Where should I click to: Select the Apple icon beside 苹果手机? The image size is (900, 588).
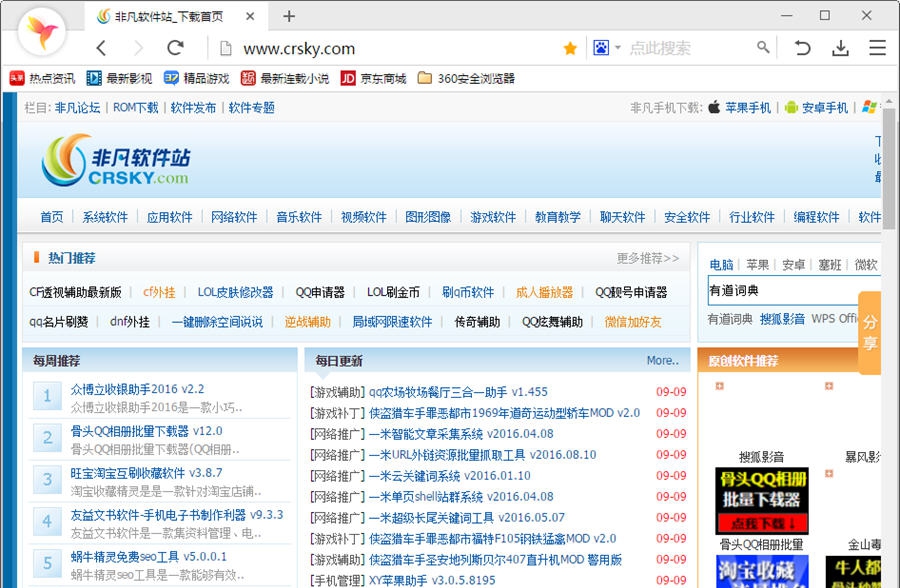tap(714, 106)
